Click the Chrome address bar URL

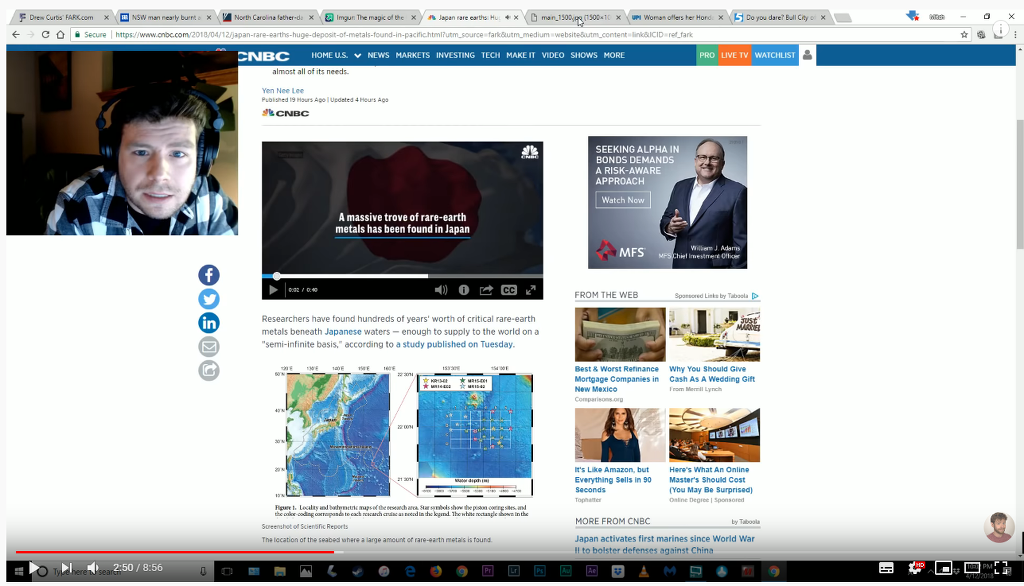coord(404,35)
